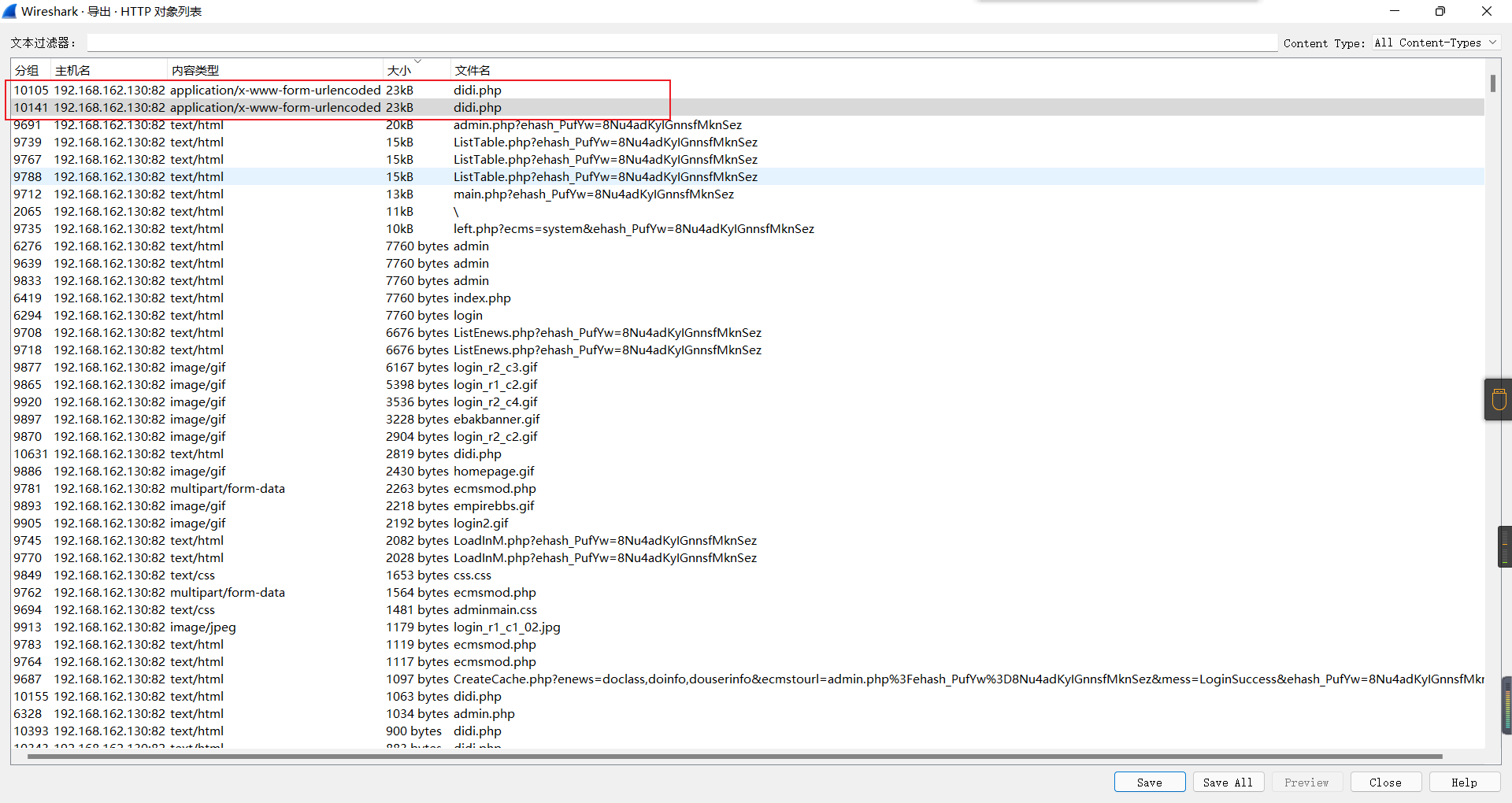Screen dimensions: 1512x803
Task: Sort by the 主机名 column header
Action: pos(109,70)
